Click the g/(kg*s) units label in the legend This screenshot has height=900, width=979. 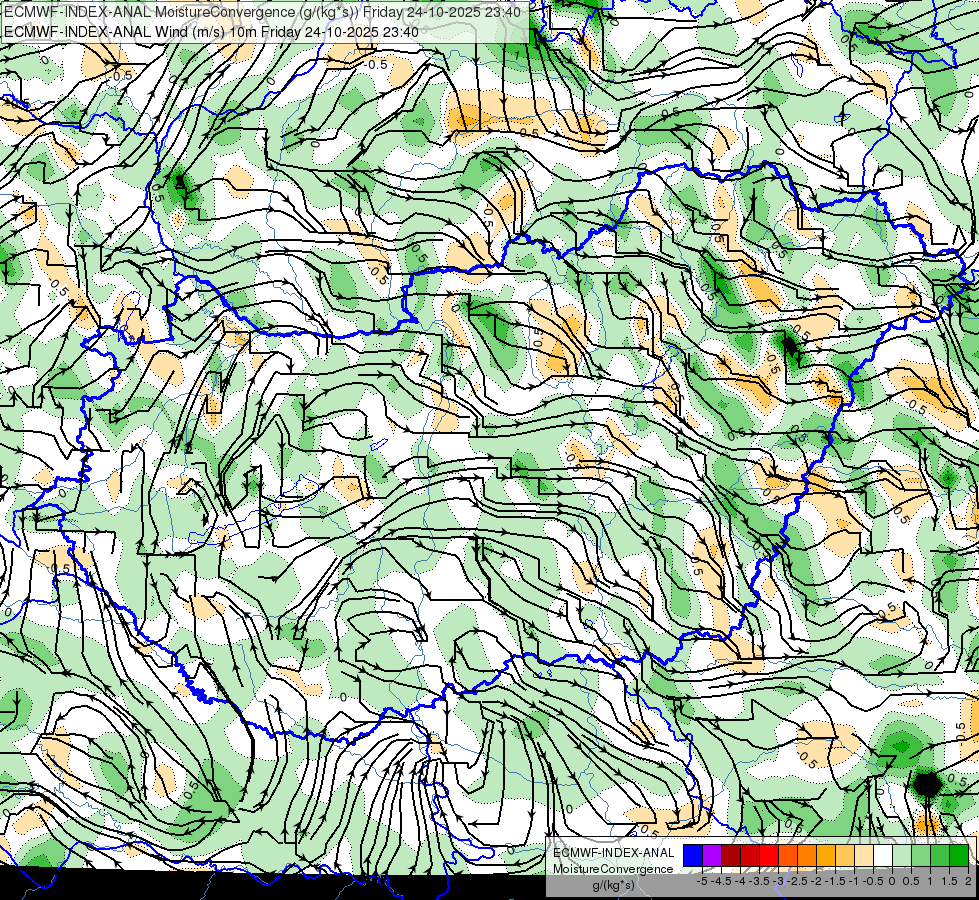coord(613,885)
